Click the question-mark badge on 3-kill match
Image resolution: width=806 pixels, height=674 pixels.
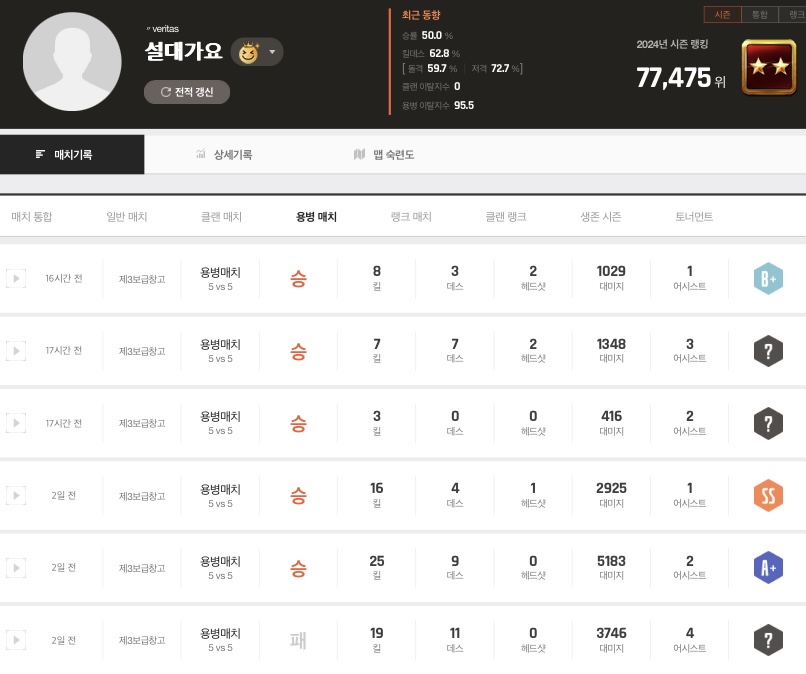pyautogui.click(x=768, y=423)
